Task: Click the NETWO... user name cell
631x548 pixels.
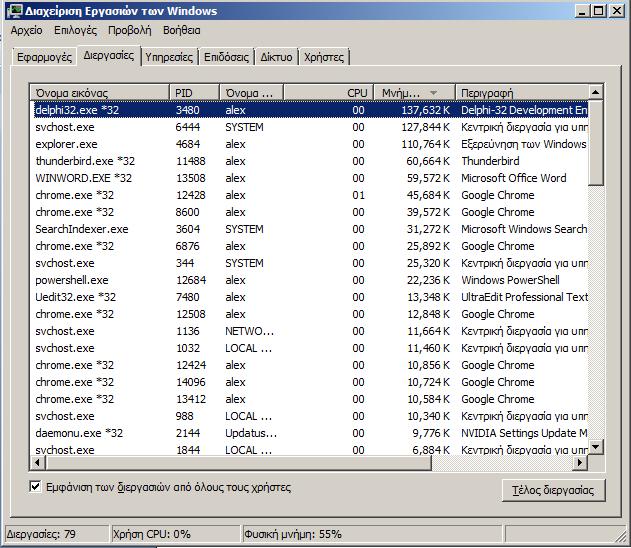Action: coord(249,331)
